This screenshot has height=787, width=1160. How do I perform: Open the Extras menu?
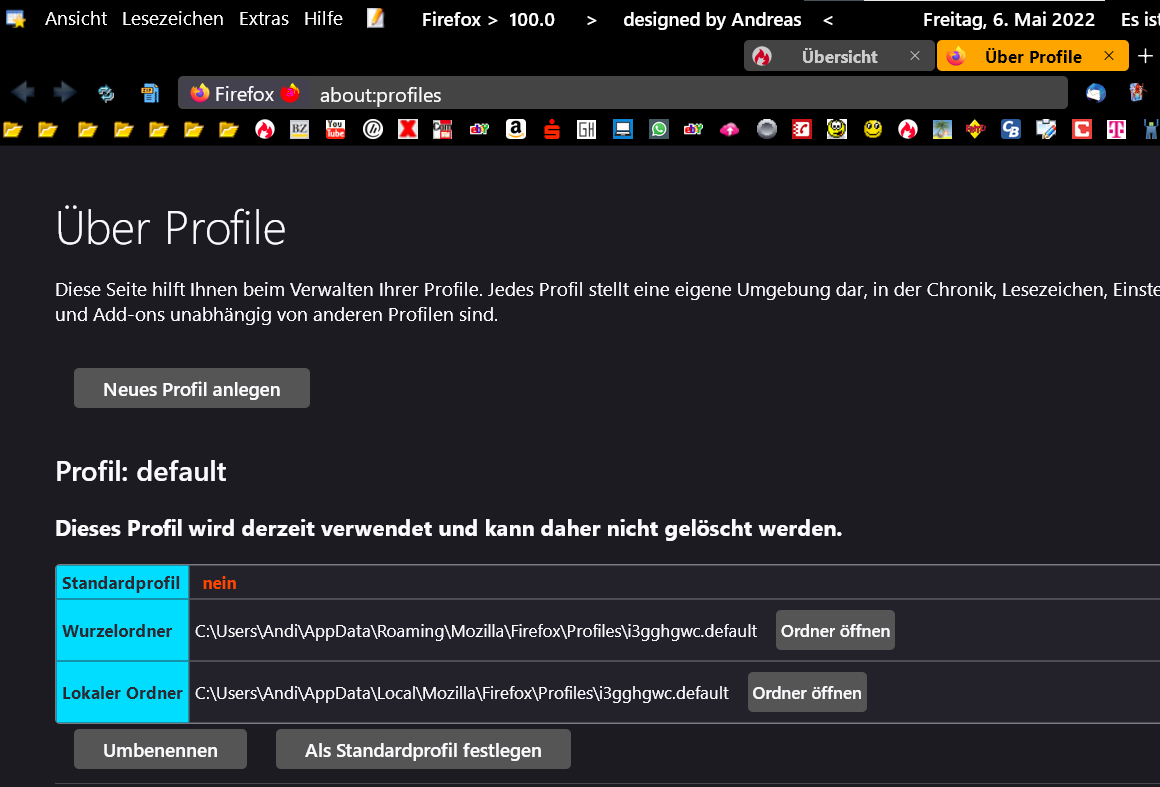point(263,18)
